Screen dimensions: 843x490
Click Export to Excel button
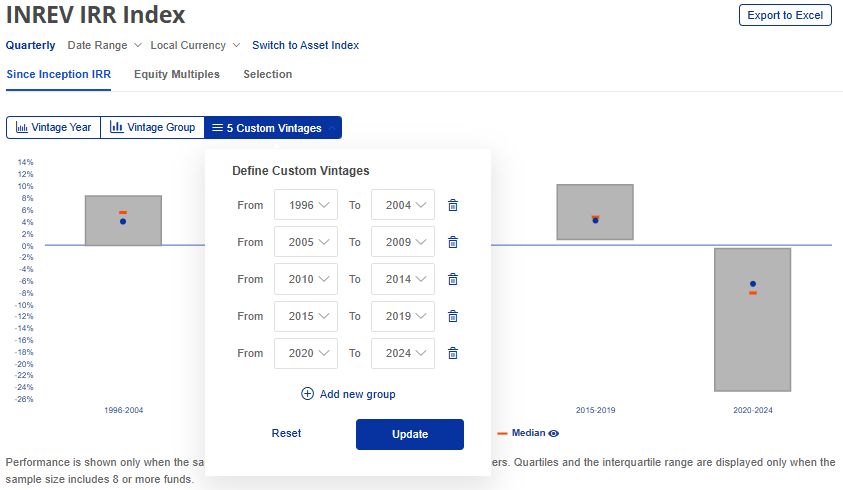[785, 15]
